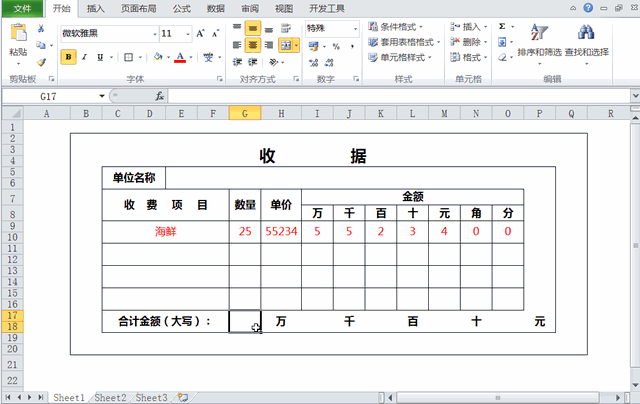The width and height of the screenshot is (640, 404).
Task: Toggle Top Align vertical alignment
Action: (x=237, y=28)
